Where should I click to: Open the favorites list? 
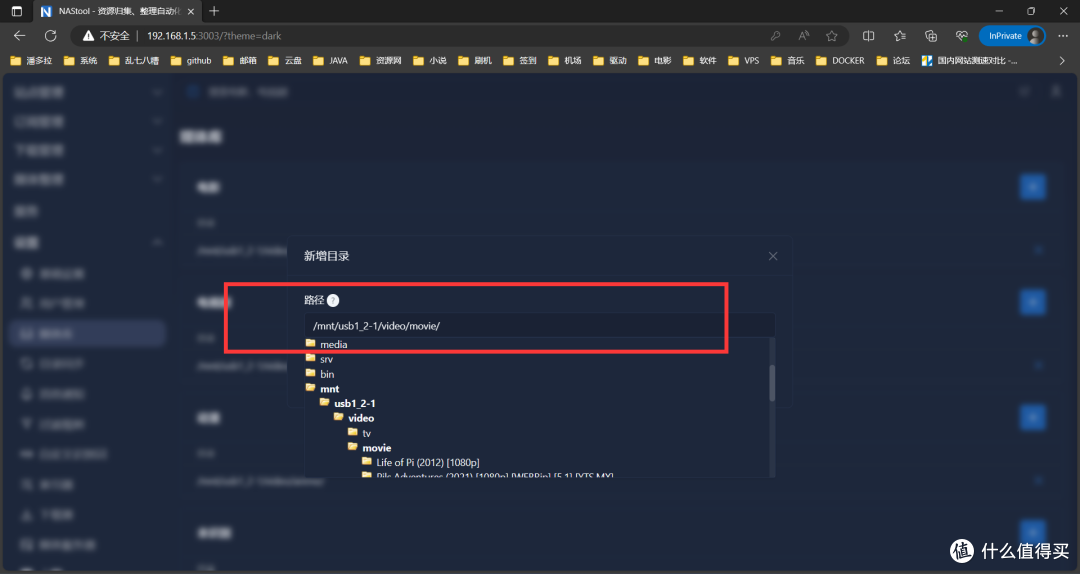(900, 36)
